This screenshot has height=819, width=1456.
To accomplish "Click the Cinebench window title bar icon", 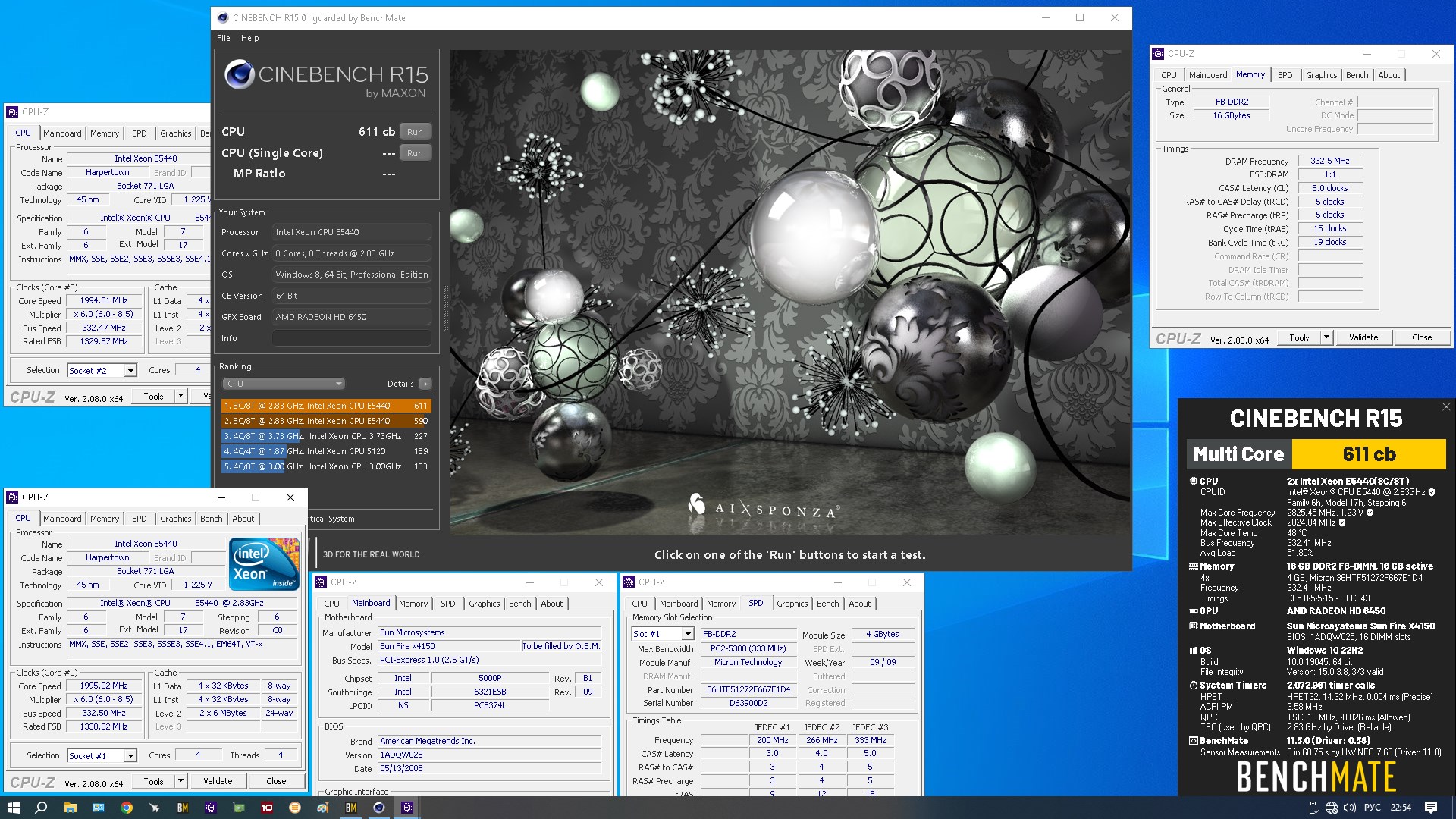I will [222, 17].
